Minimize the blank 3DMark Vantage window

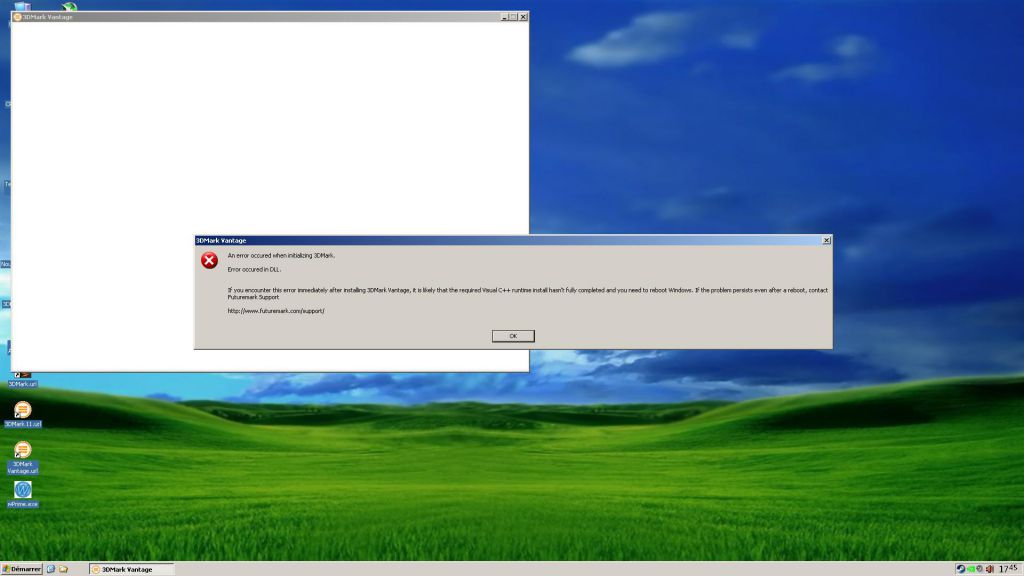pyautogui.click(x=504, y=17)
